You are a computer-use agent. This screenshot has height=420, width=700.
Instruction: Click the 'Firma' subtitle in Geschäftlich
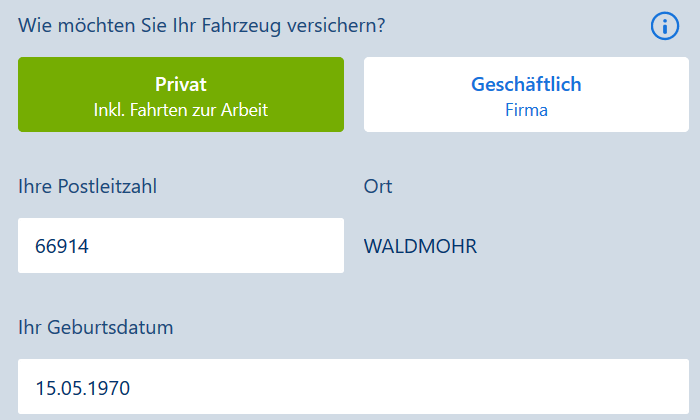(x=526, y=110)
